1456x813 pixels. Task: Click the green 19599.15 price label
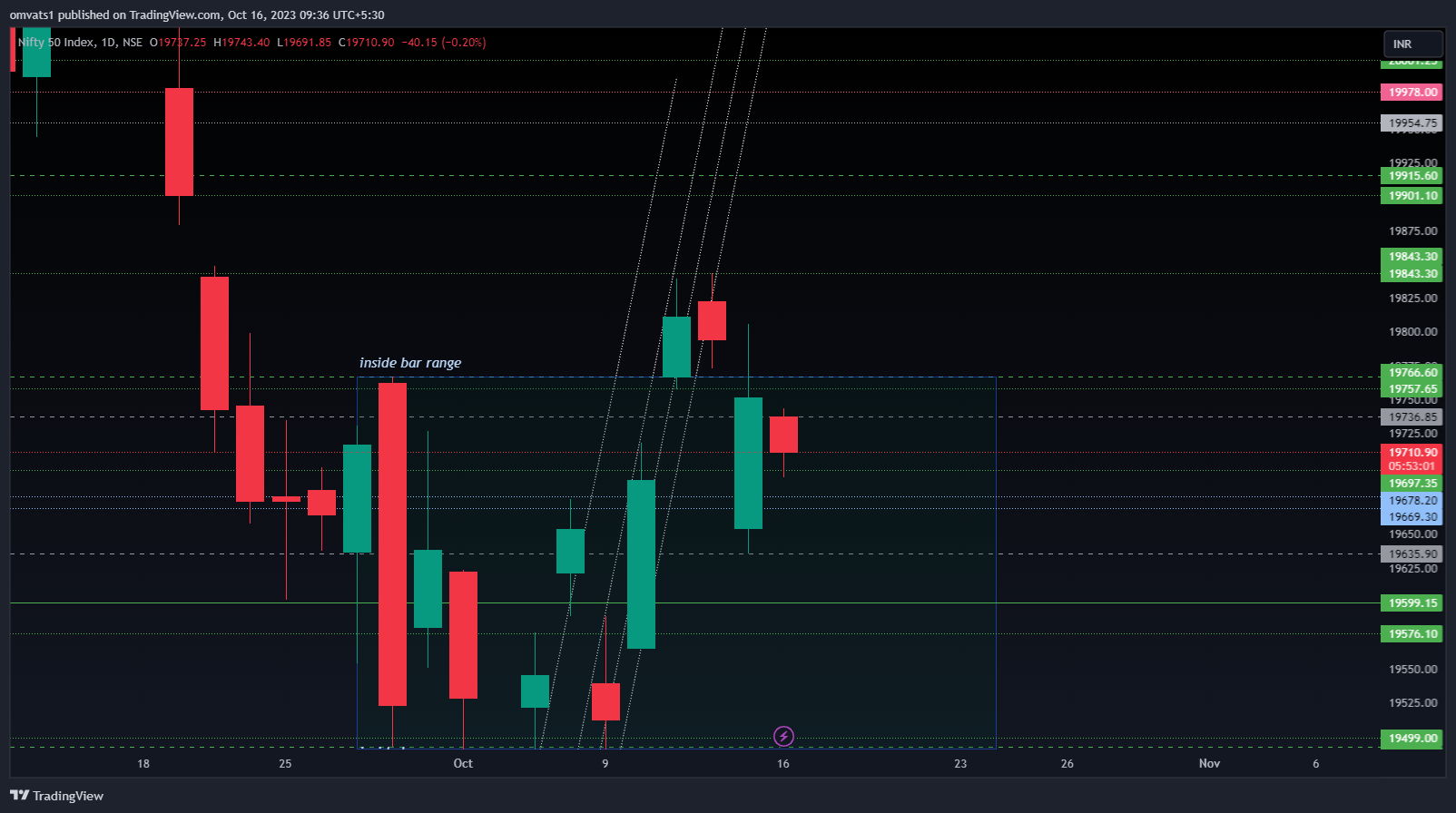(1412, 603)
